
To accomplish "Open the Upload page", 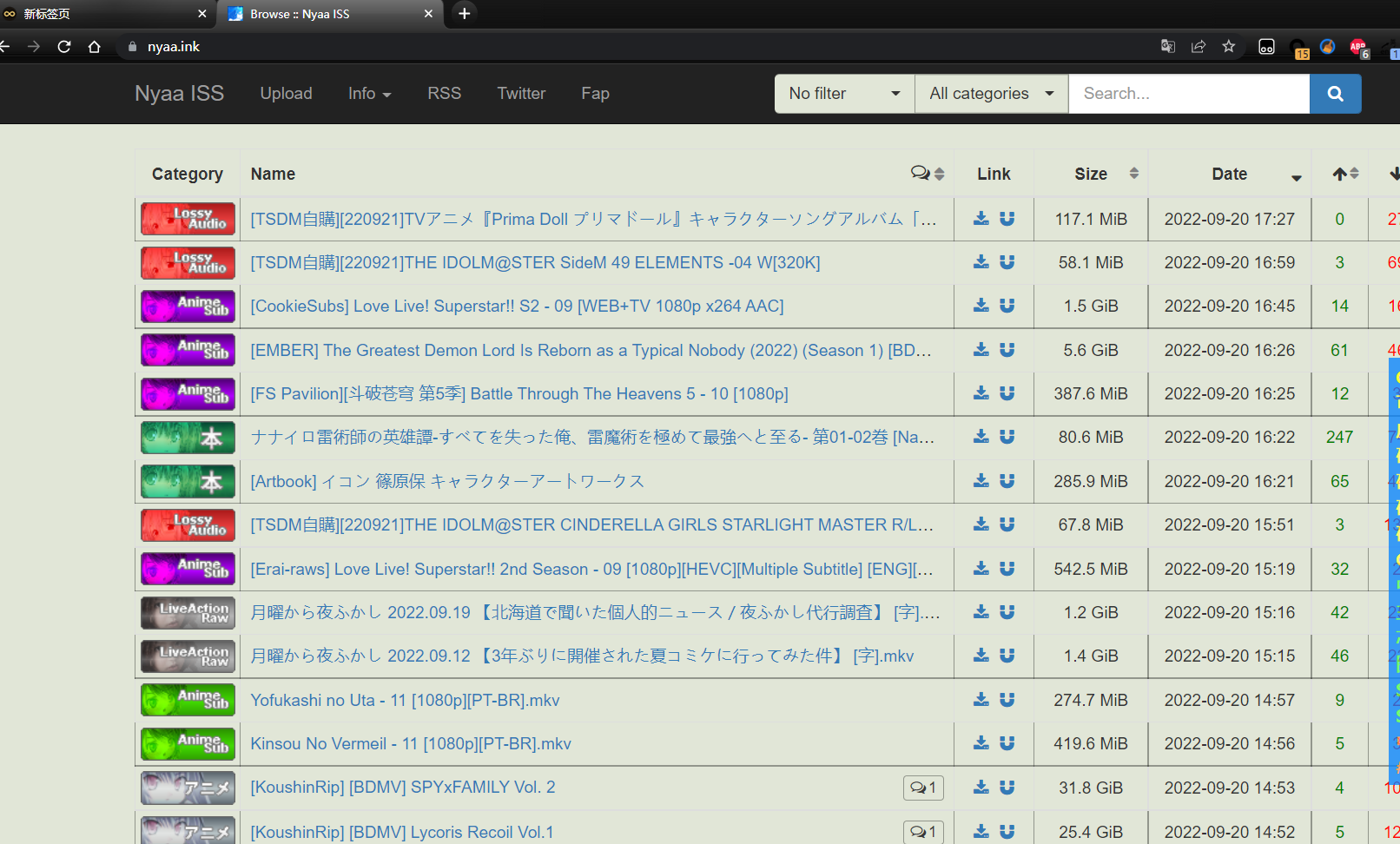I will (x=286, y=94).
